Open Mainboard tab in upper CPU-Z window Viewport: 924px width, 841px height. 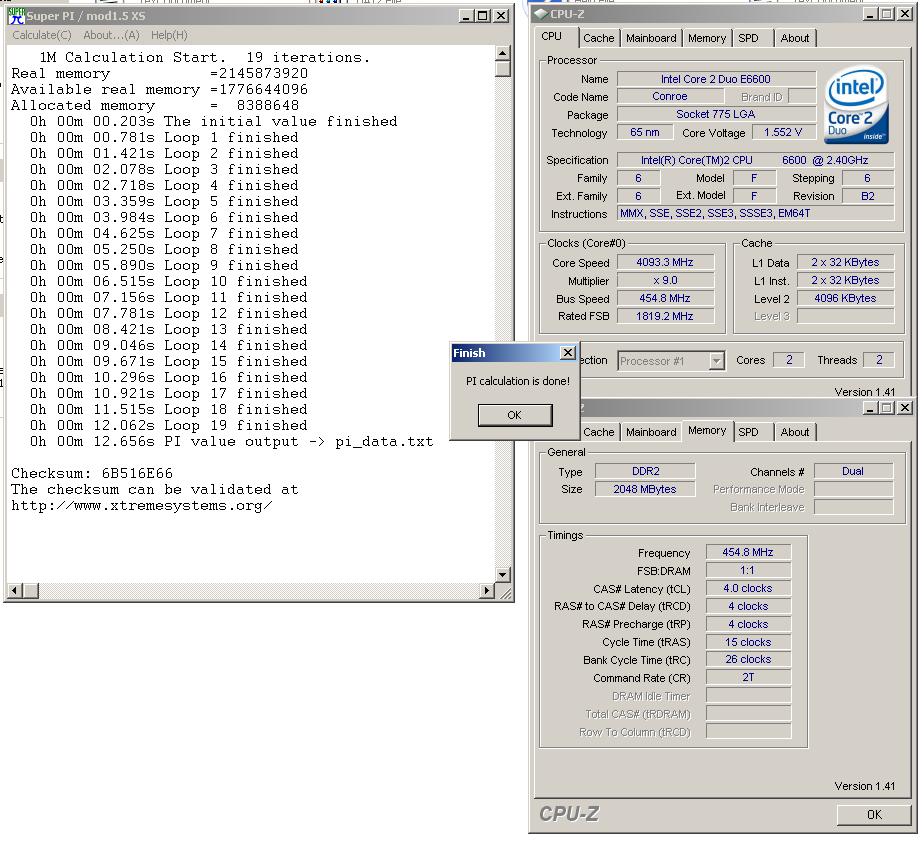(x=651, y=38)
